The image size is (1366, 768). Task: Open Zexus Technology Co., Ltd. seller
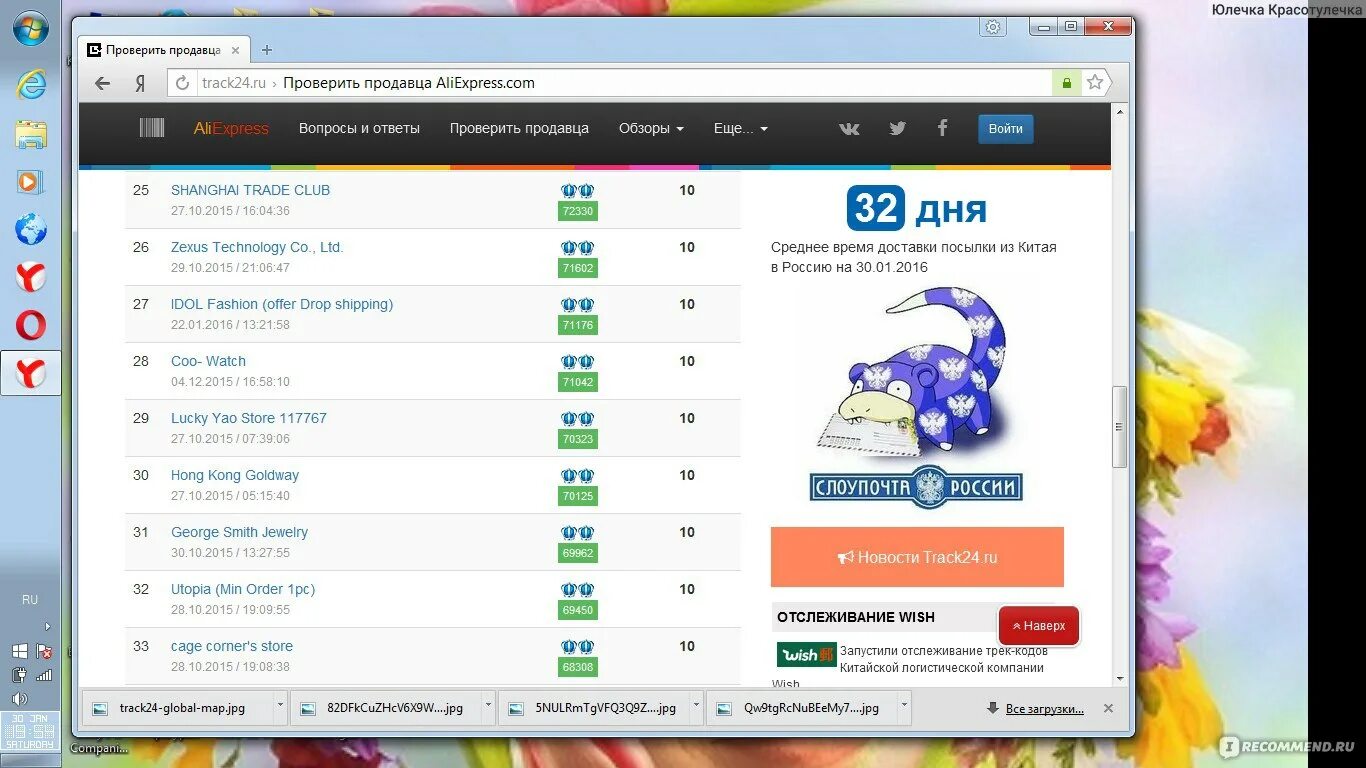[257, 247]
